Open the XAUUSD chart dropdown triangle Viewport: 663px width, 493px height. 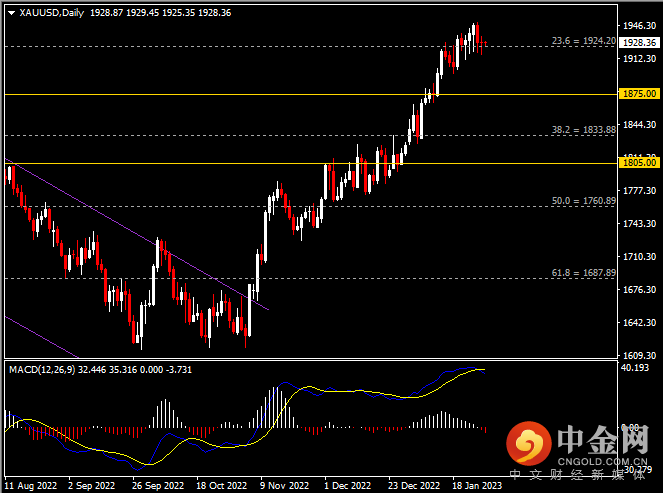pos(11,13)
